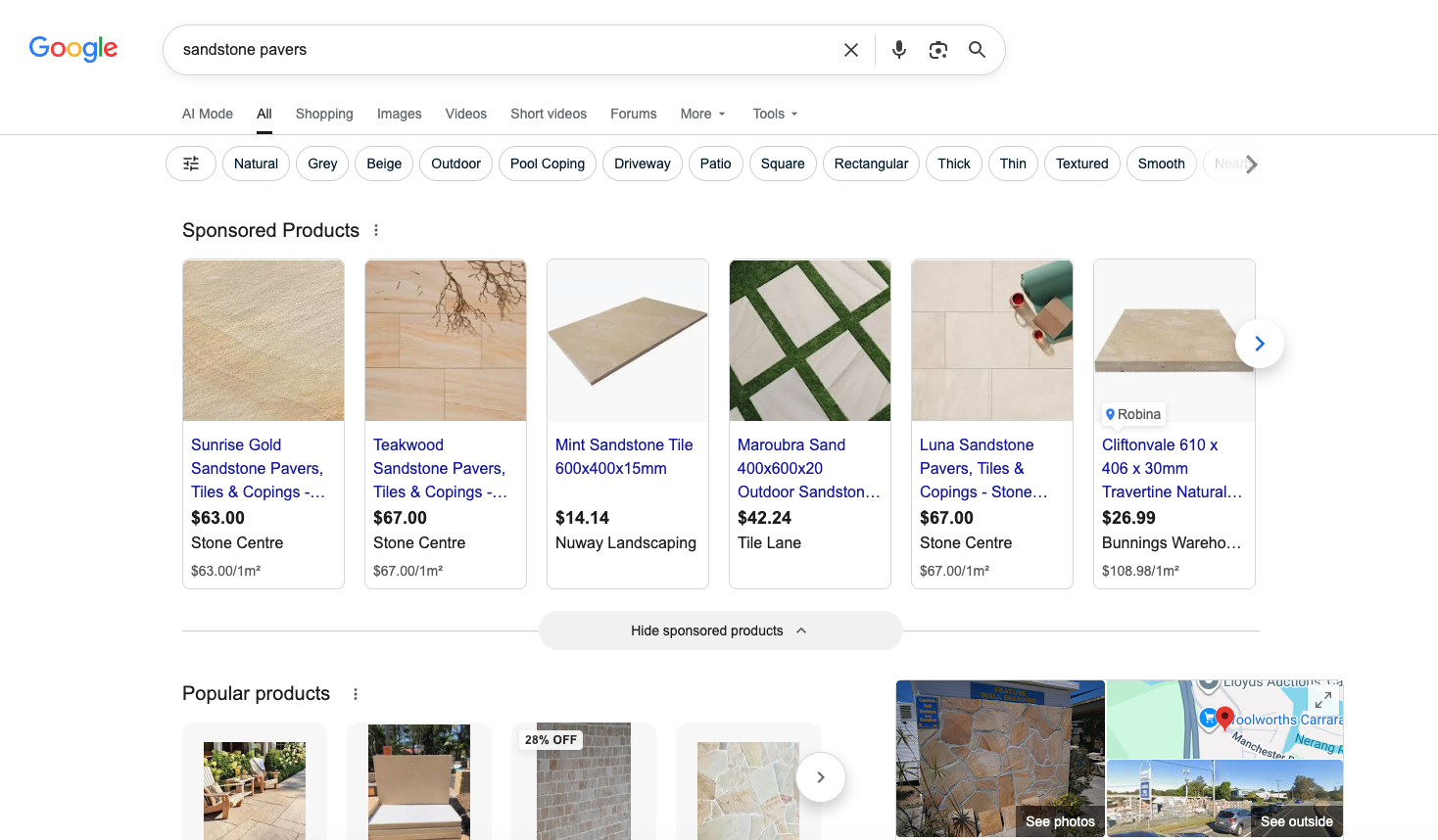Advance sponsored products carousel with right arrow
The image size is (1438, 840).
(x=1260, y=344)
